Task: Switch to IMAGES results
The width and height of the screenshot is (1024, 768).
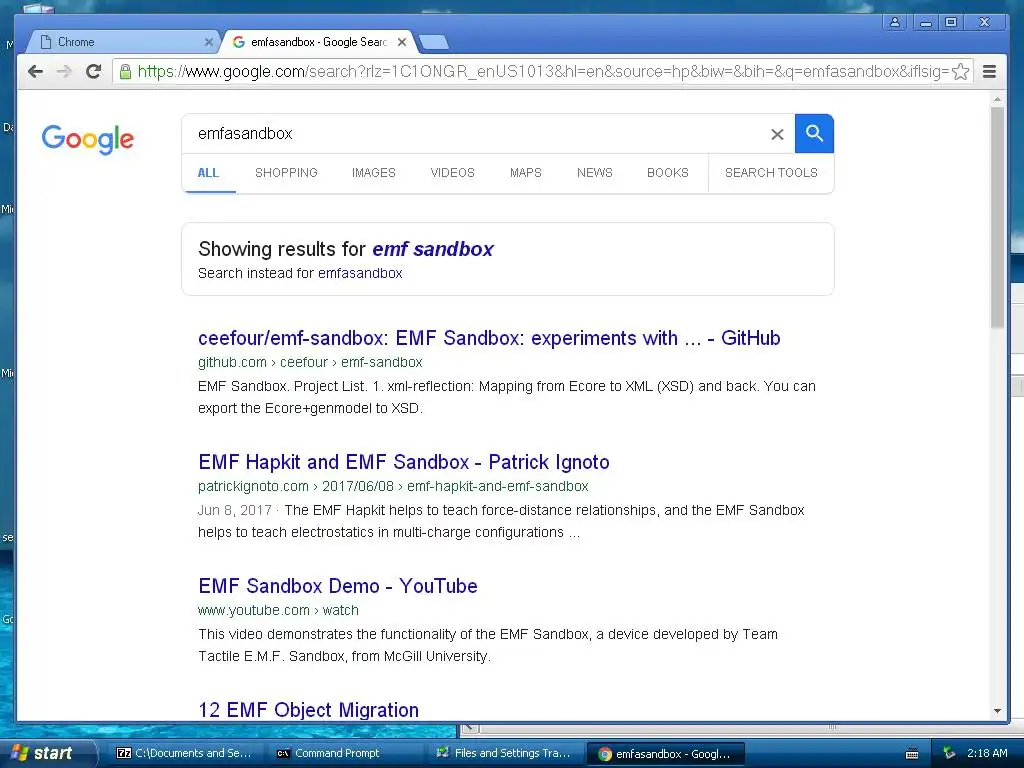Action: click(x=374, y=173)
